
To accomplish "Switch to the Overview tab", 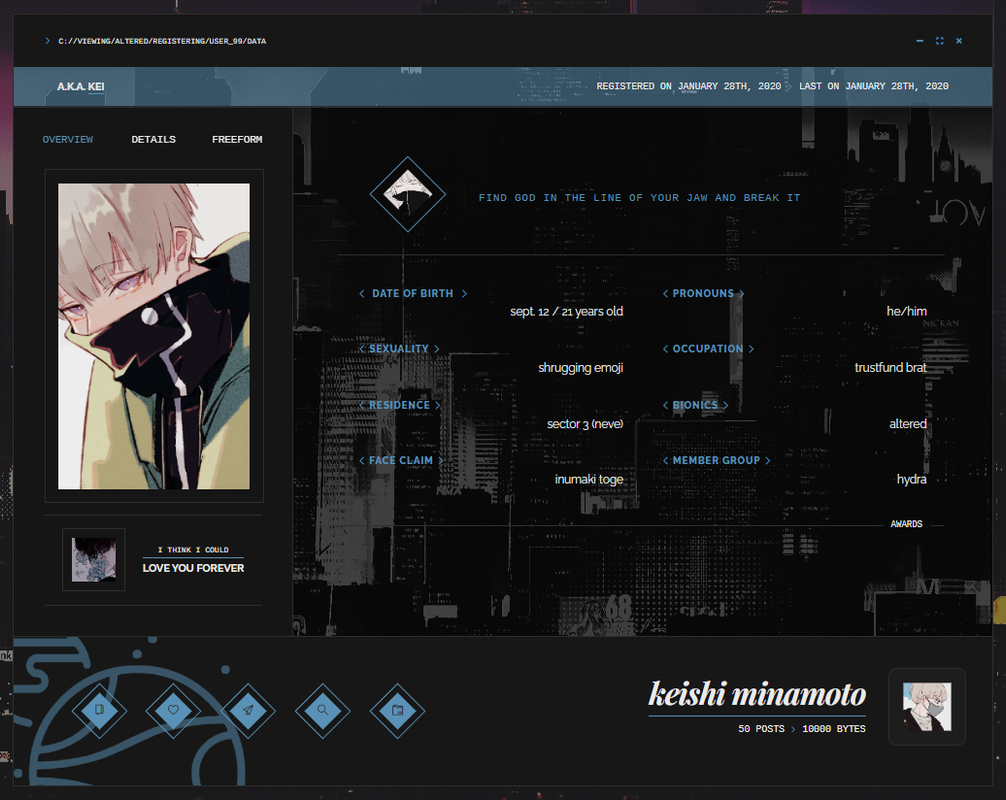I will [x=68, y=139].
